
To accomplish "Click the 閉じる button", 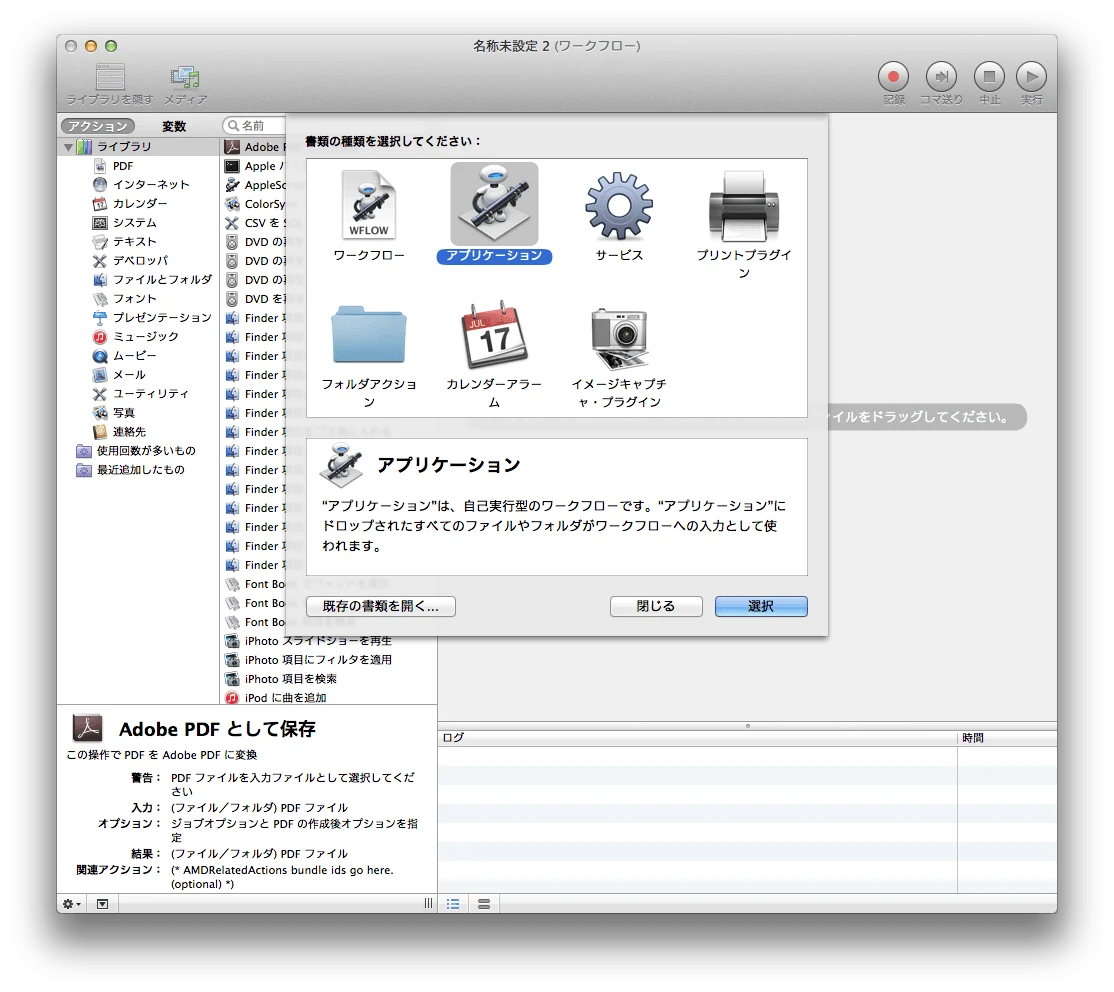I will (656, 606).
